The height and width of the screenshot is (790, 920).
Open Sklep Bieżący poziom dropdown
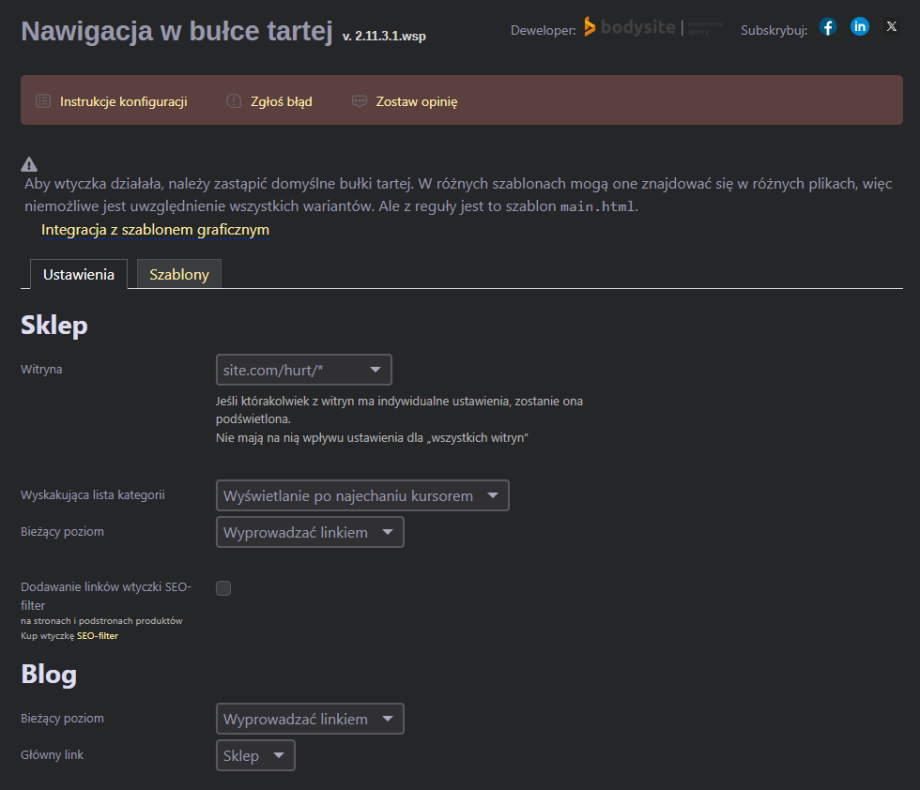tap(310, 532)
